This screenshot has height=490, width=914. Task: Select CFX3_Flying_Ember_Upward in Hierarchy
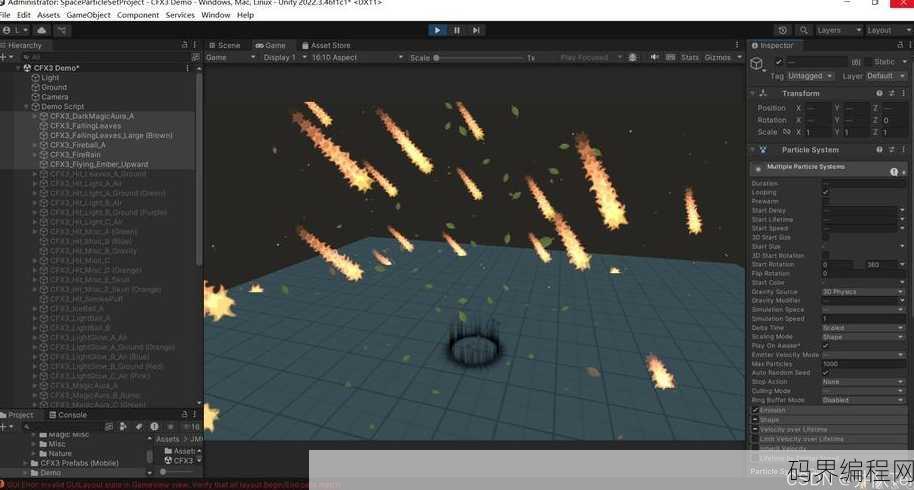tap(99, 164)
